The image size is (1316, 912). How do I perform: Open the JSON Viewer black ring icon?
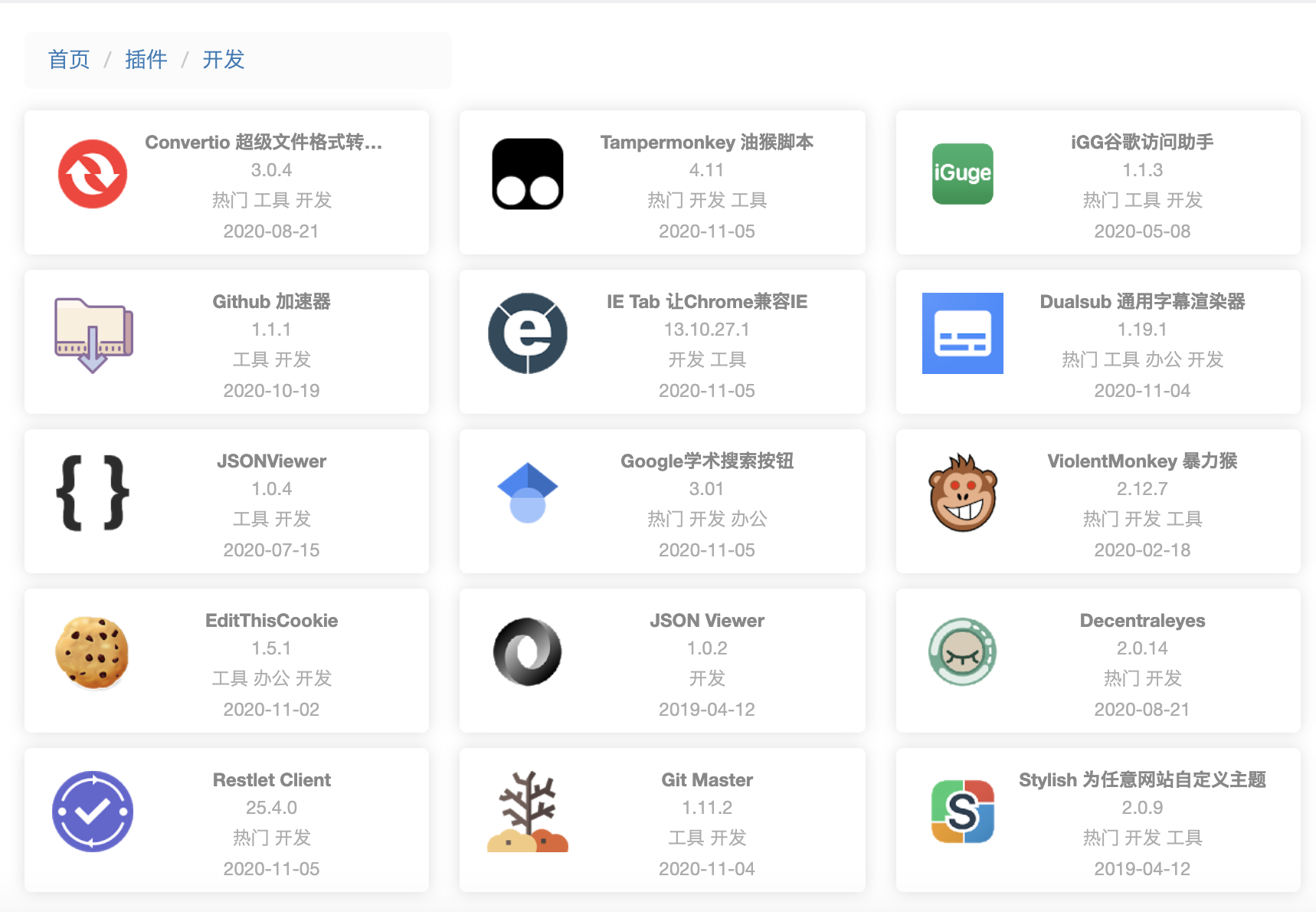click(x=528, y=652)
